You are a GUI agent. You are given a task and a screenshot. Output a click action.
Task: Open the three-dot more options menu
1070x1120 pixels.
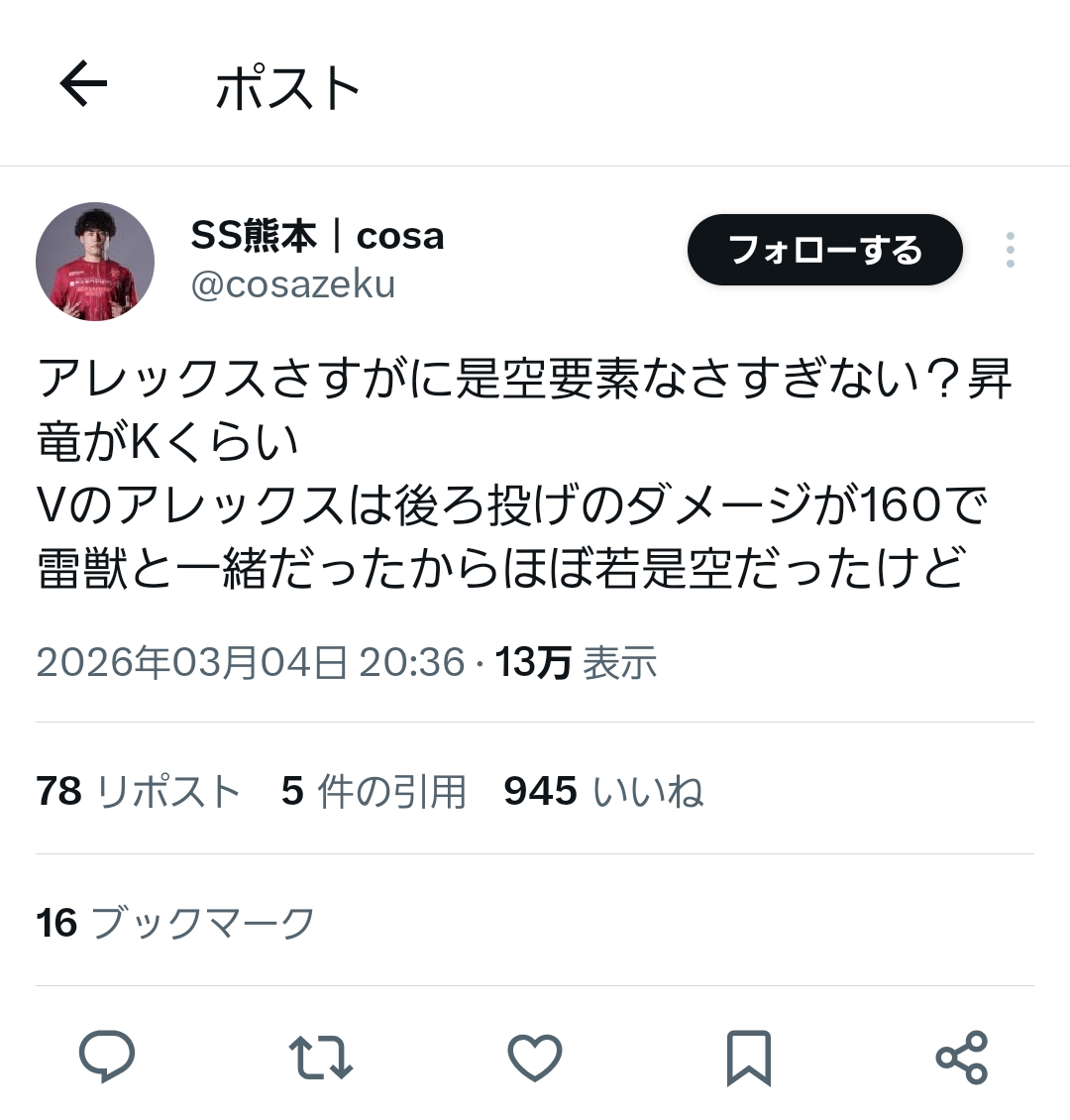click(1010, 250)
